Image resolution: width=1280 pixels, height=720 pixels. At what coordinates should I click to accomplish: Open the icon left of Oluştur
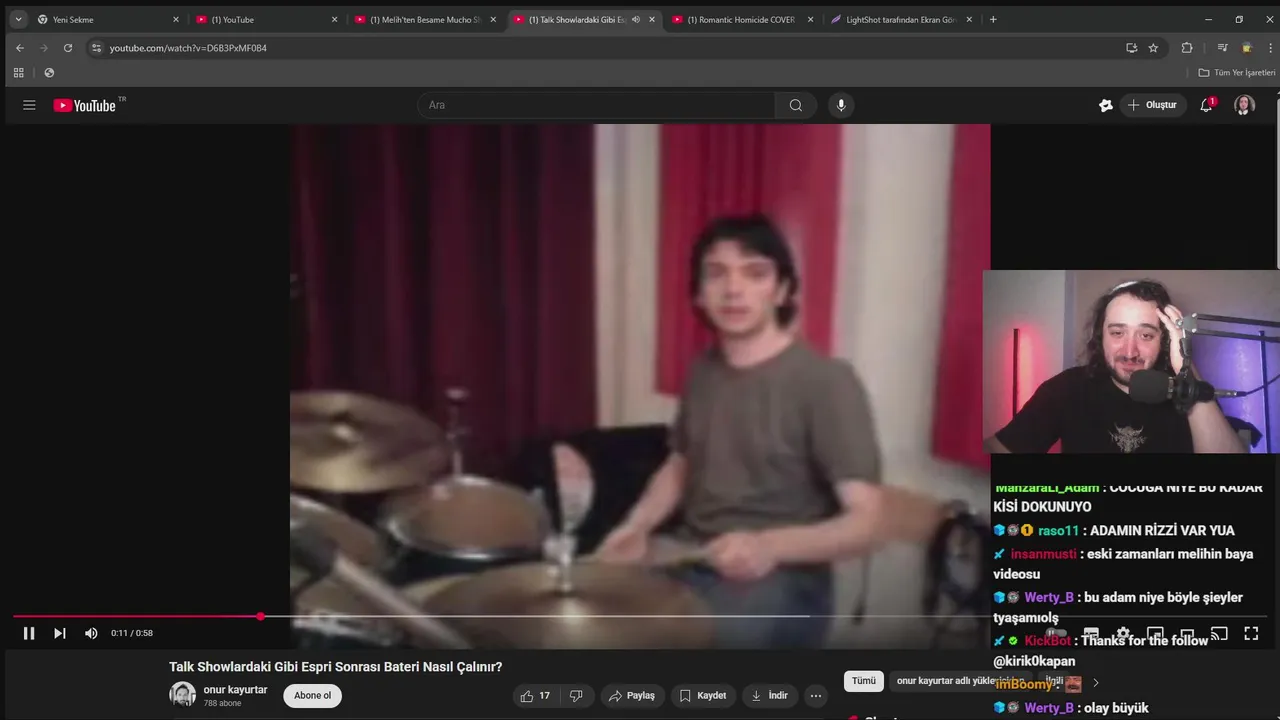(1106, 105)
